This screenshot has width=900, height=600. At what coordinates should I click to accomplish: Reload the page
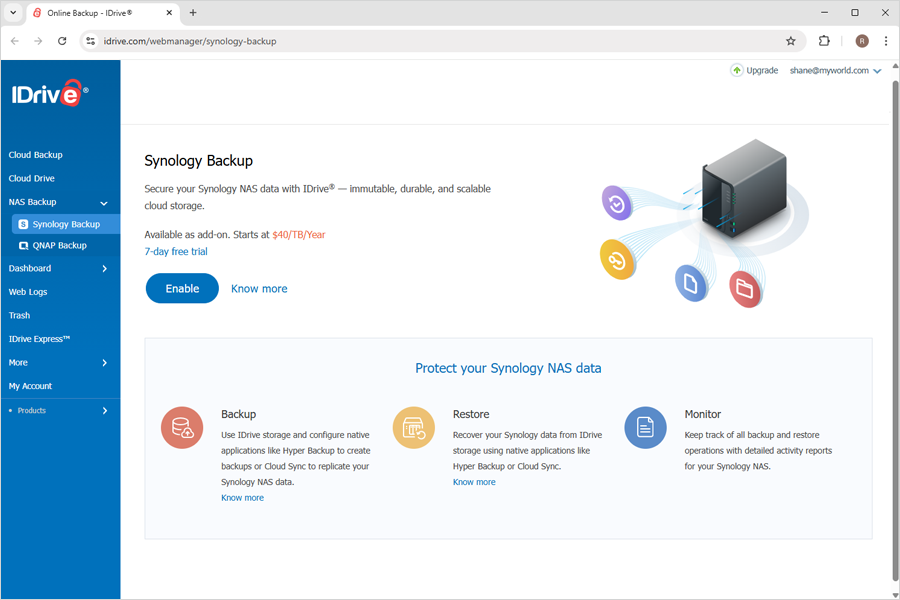[62, 41]
